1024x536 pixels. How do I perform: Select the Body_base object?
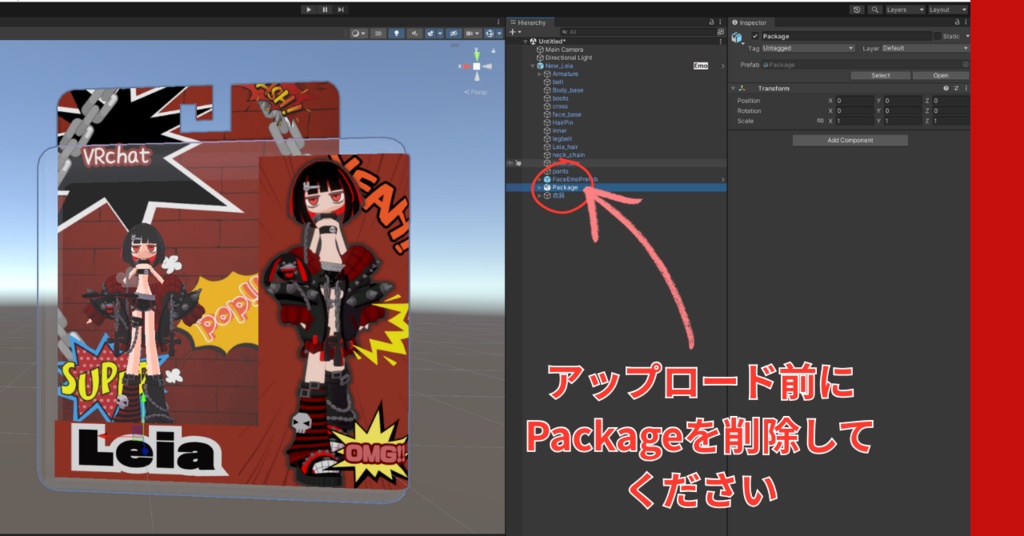(x=568, y=90)
